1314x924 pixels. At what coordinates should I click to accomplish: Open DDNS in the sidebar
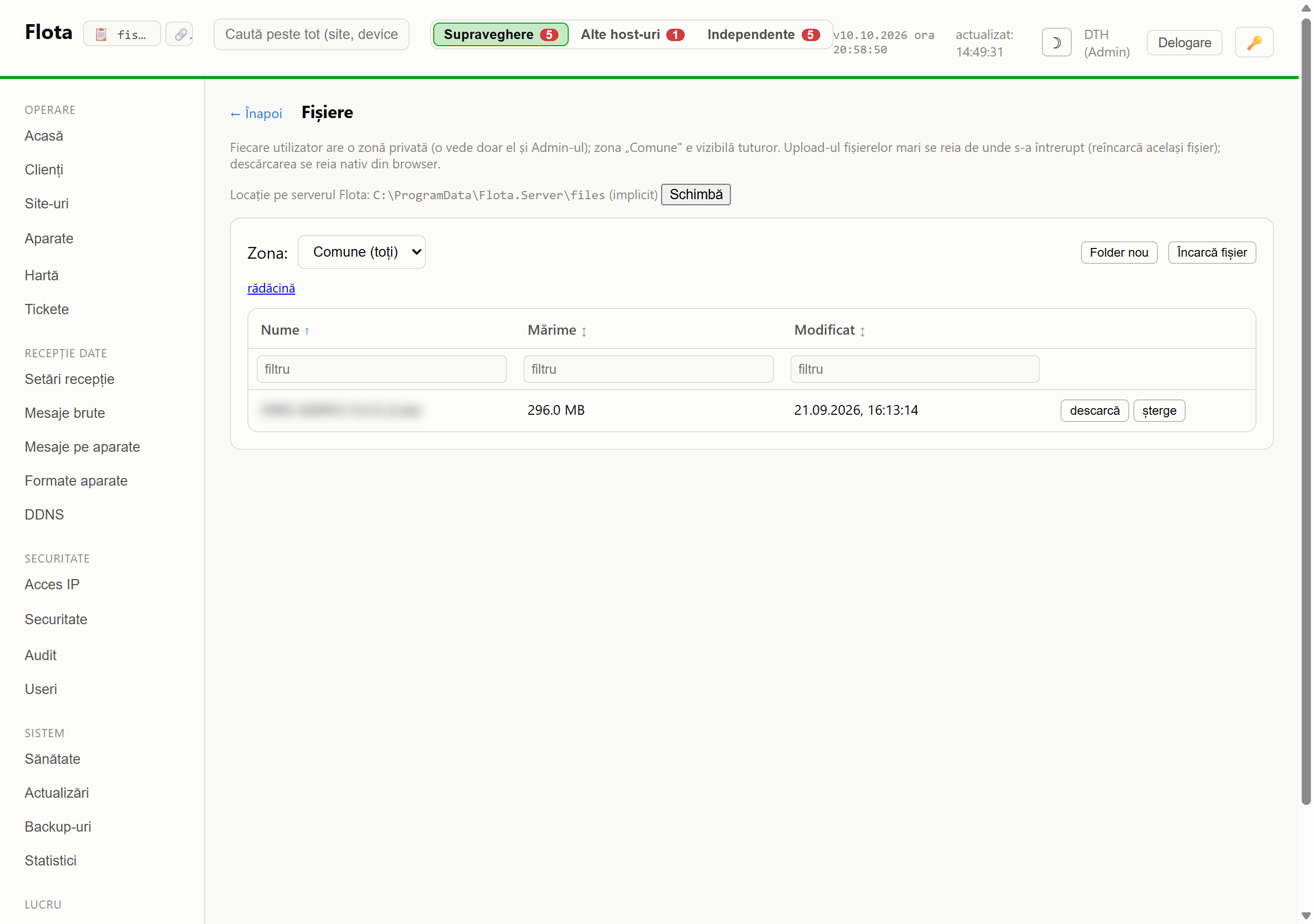(44, 515)
